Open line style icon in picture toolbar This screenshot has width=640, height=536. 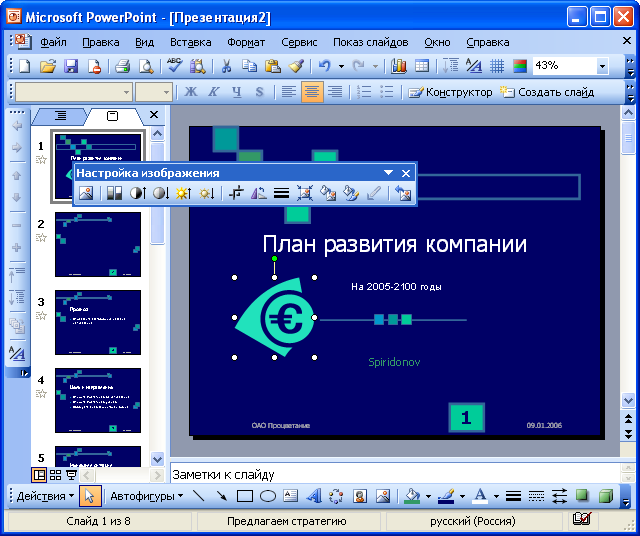pyautogui.click(x=282, y=193)
